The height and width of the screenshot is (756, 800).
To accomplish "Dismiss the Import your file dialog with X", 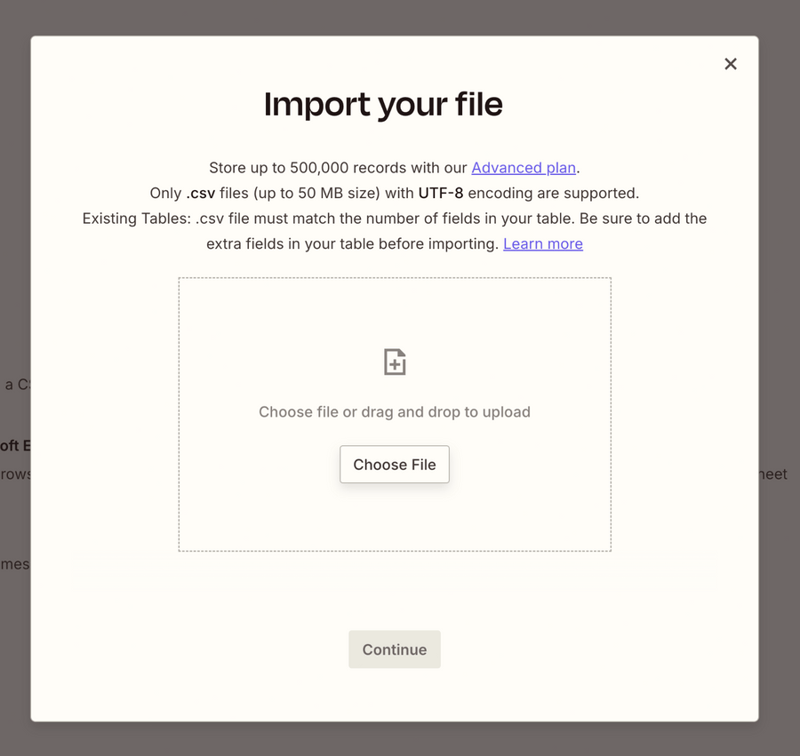I will [730, 63].
